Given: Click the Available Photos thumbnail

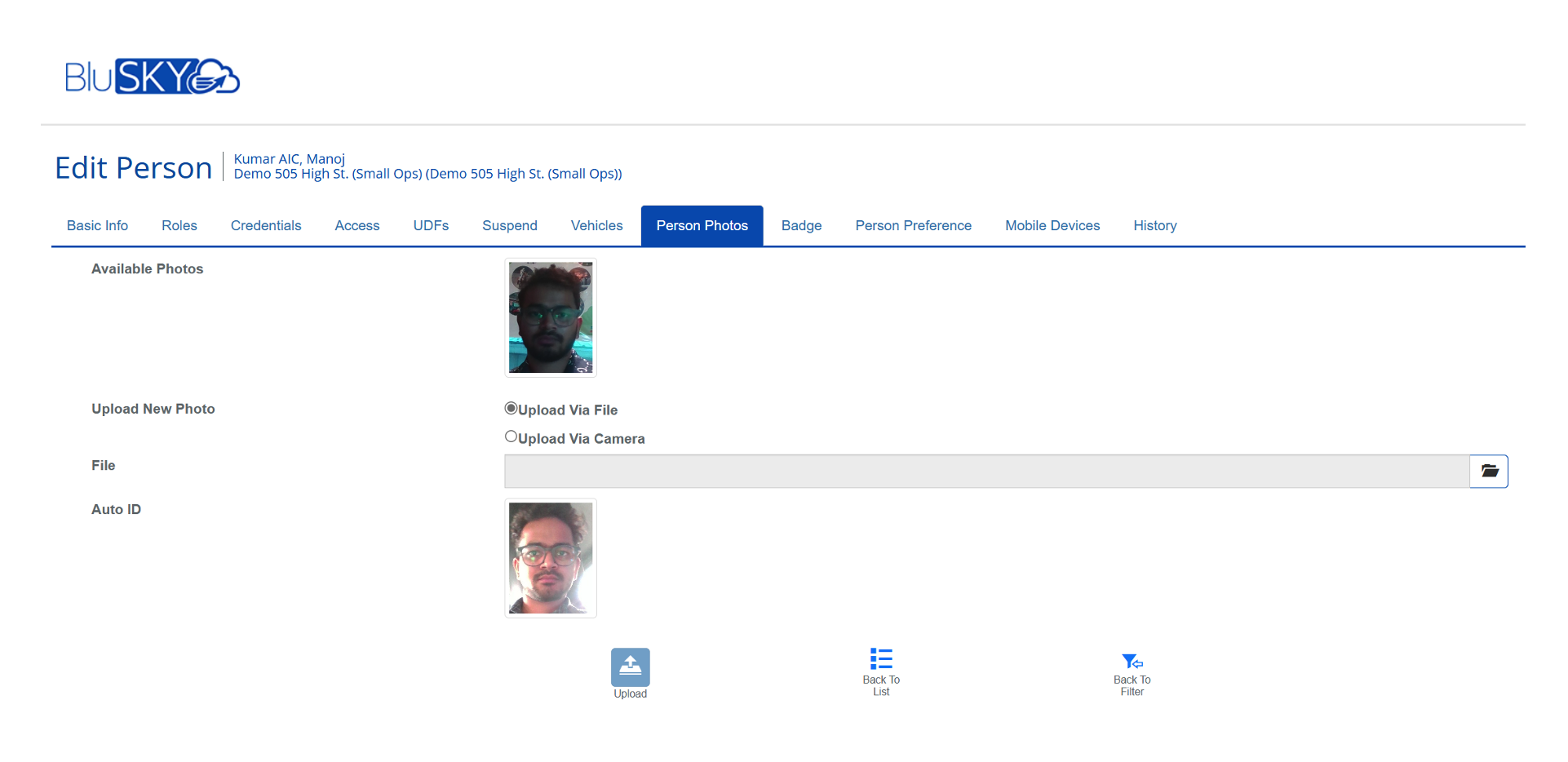Looking at the screenshot, I should click(x=550, y=317).
